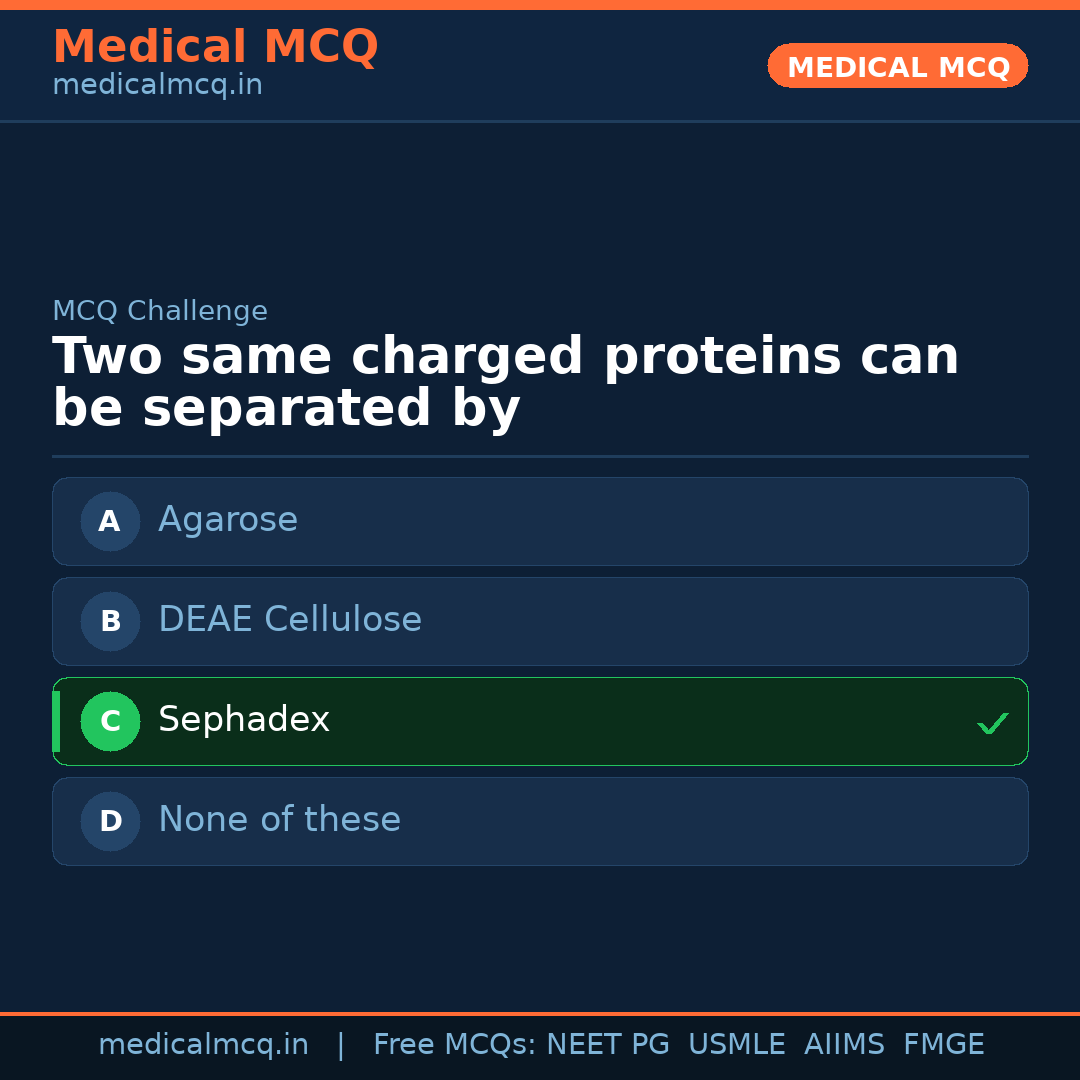Select FMGE in the footer

click(943, 1045)
